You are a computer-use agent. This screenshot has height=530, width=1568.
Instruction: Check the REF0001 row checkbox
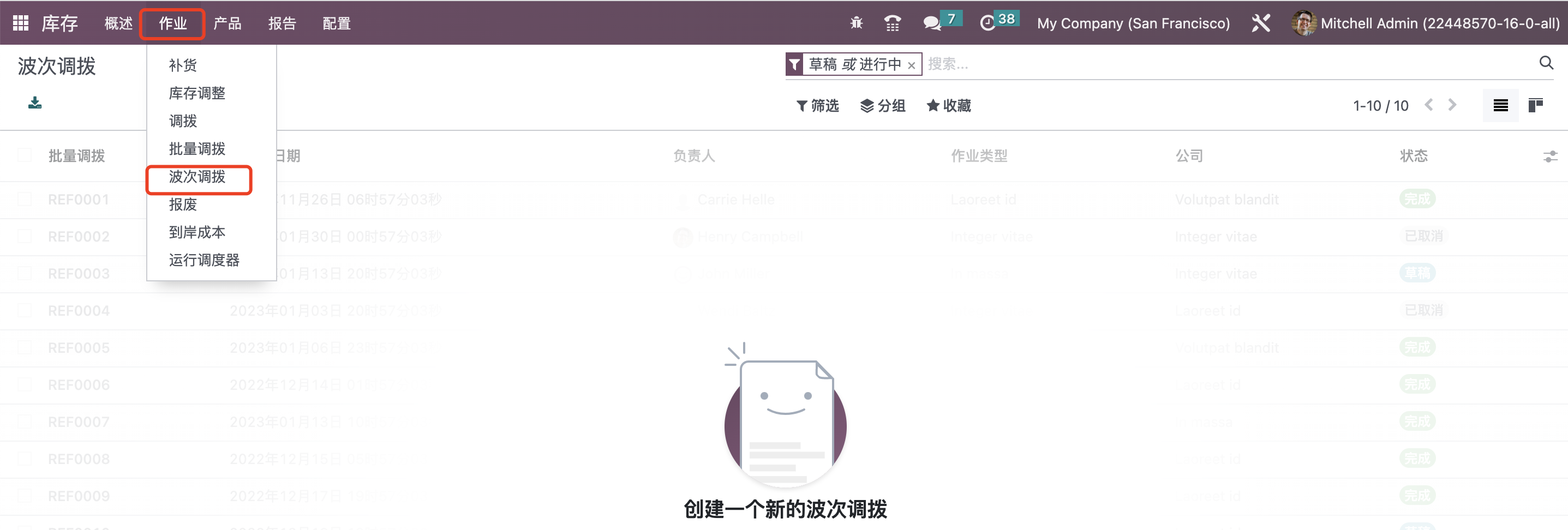25,200
